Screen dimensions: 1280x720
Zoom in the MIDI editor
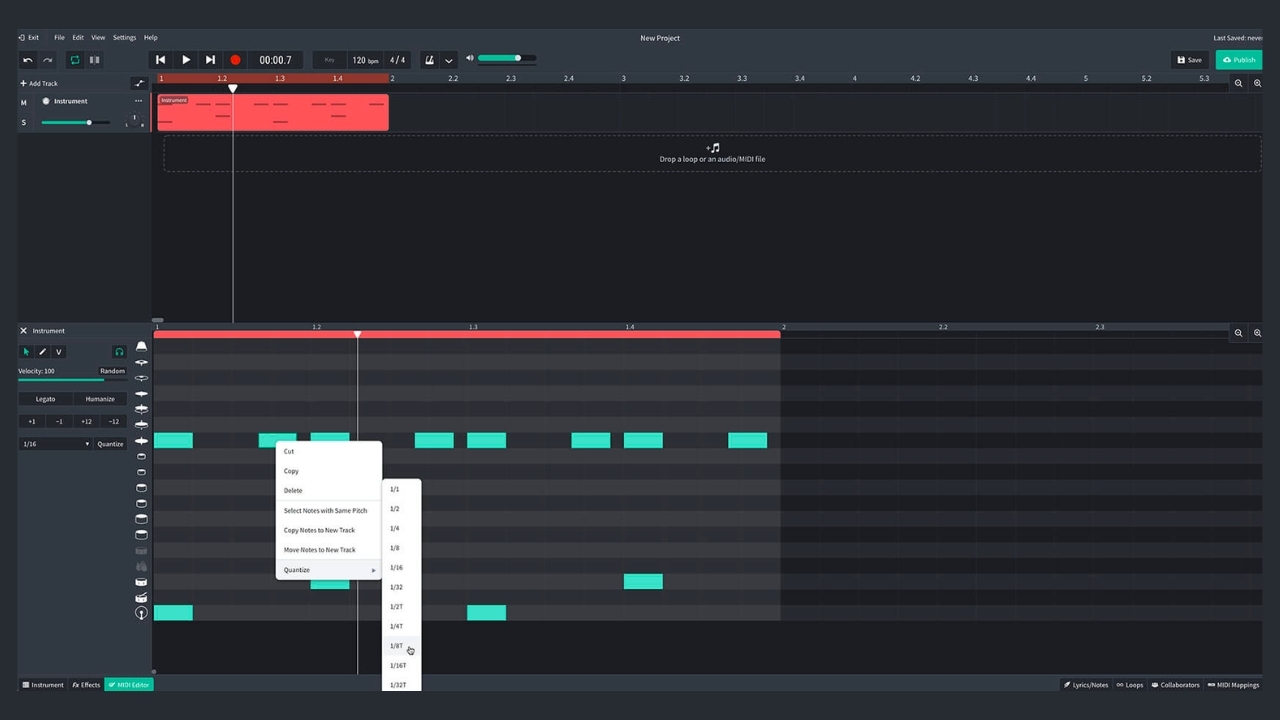click(1258, 333)
